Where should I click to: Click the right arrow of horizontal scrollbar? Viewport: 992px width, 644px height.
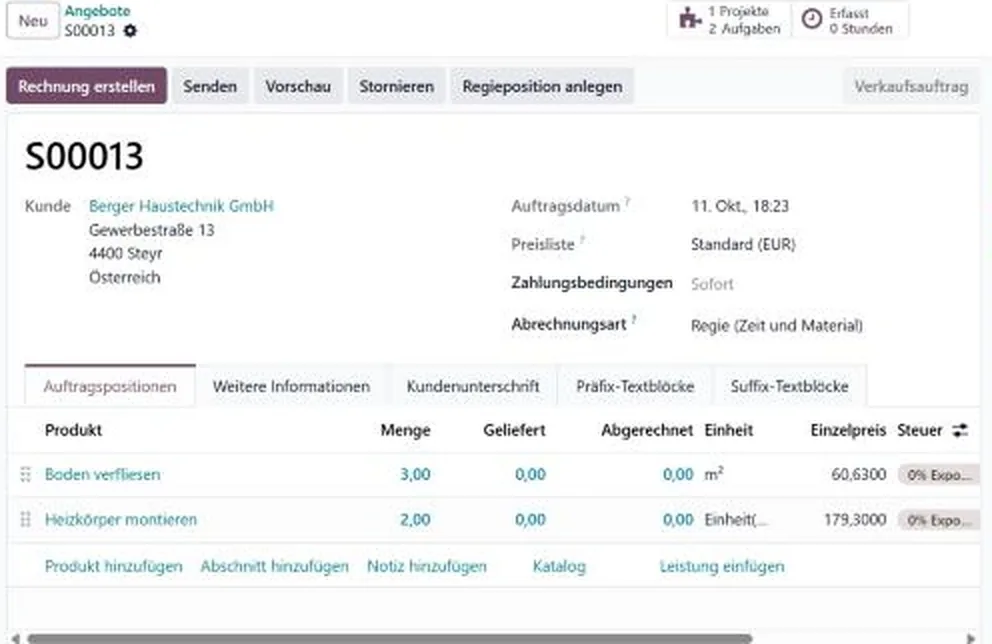[971, 638]
